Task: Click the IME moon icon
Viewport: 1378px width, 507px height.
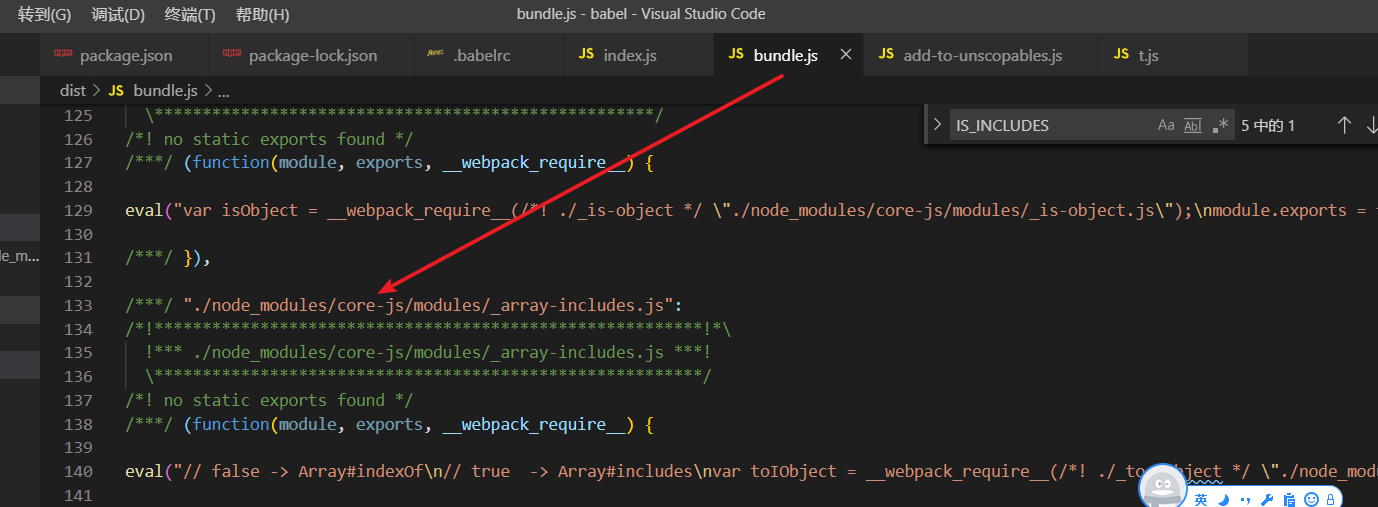Action: point(1224,499)
